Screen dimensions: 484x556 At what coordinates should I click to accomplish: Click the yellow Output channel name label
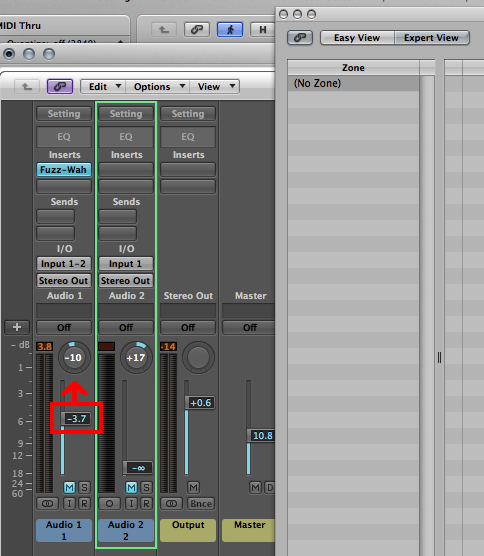click(x=188, y=530)
